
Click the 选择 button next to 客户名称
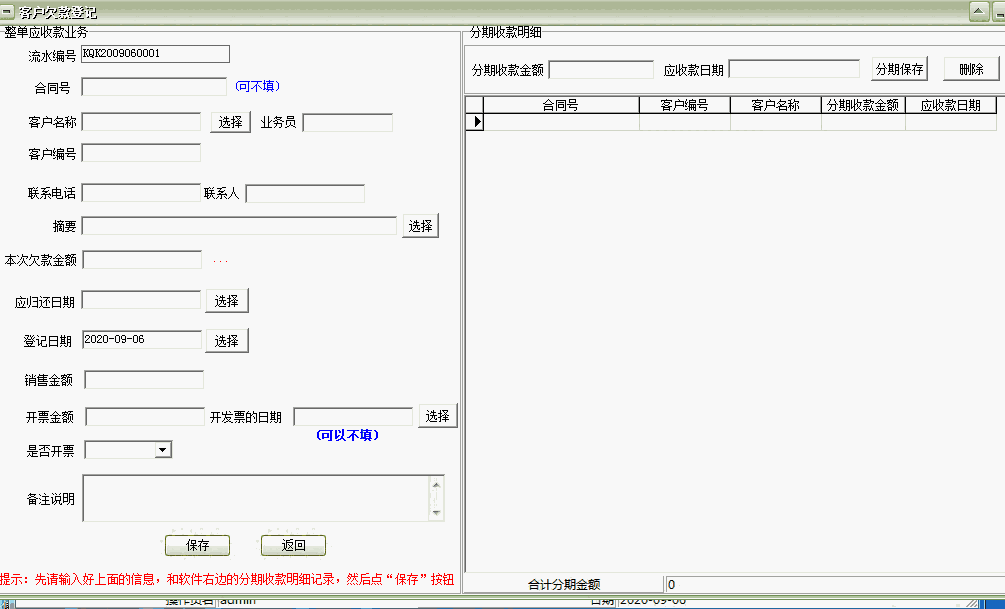click(230, 123)
